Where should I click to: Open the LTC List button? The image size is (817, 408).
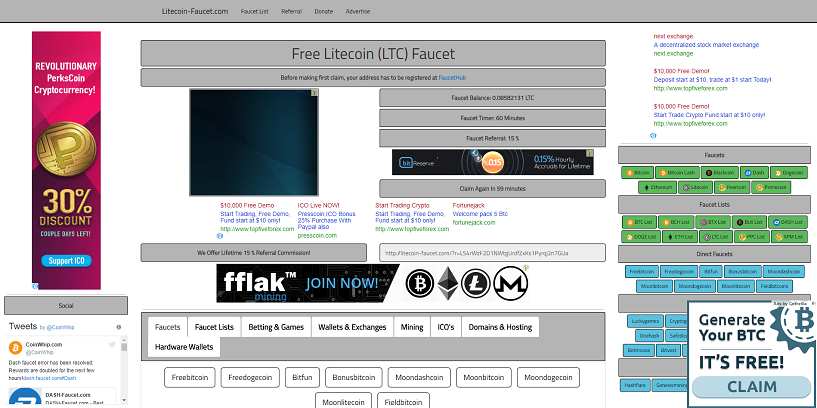716,237
